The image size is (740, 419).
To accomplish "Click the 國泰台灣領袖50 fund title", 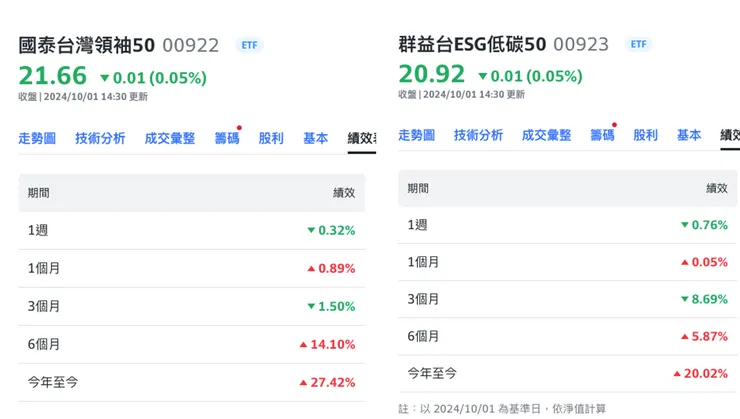I will (87, 45).
